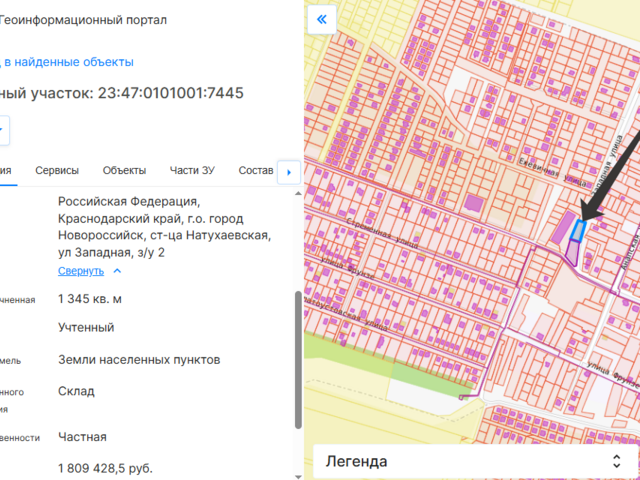The image size is (640, 480).
Task: Select the blue highlighted parcel on the map
Action: [x=577, y=231]
